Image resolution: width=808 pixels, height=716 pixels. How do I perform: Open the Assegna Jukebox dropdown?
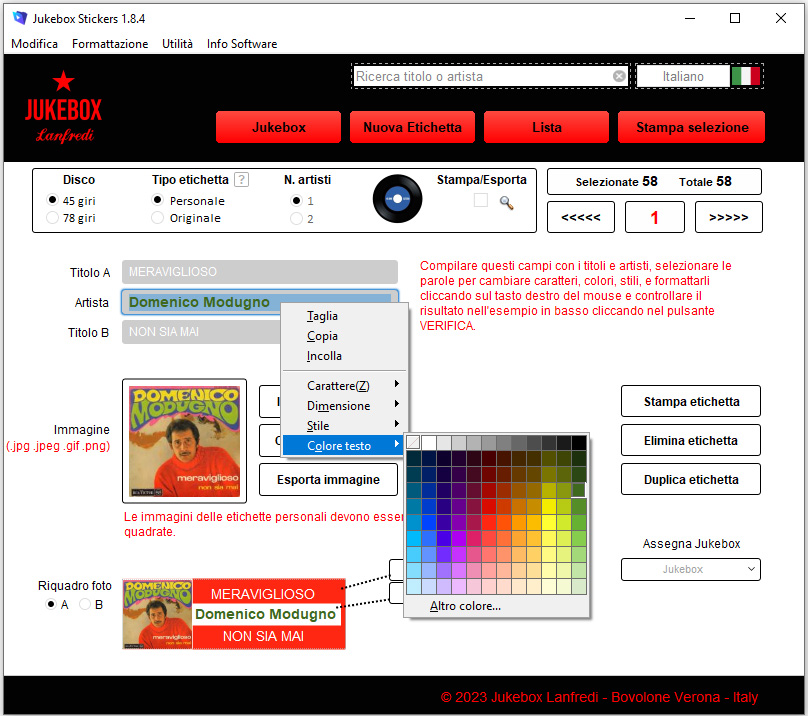[691, 570]
